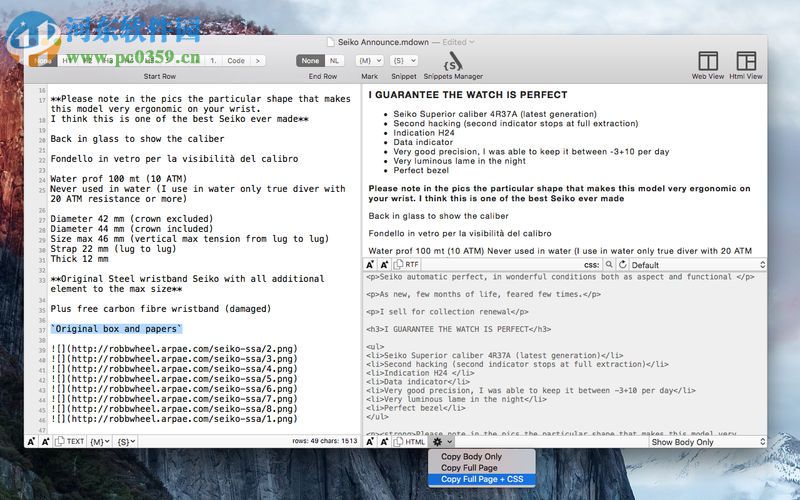The height and width of the screenshot is (500, 800).
Task: Click the seiko-ssa/8.png image link line
Action: pos(174,409)
